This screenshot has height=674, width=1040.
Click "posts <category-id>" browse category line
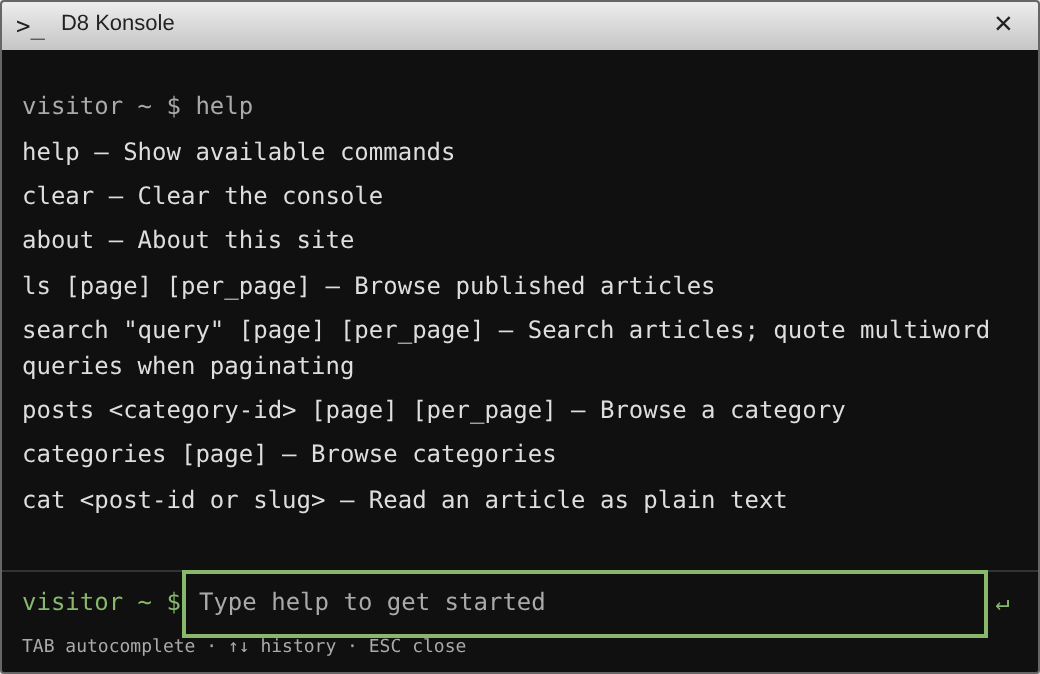tap(434, 411)
